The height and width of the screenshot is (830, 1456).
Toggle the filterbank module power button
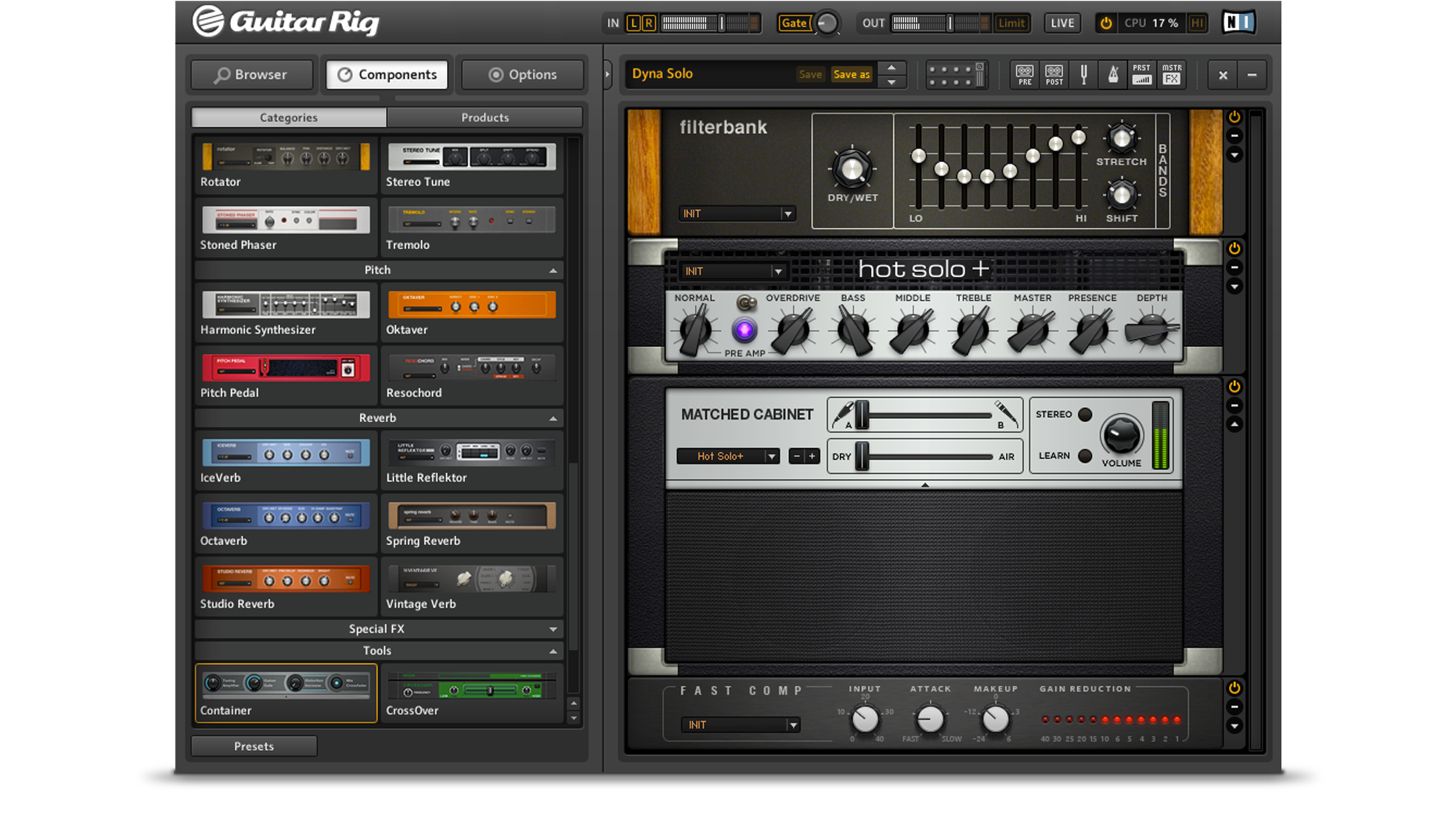coord(1234,117)
